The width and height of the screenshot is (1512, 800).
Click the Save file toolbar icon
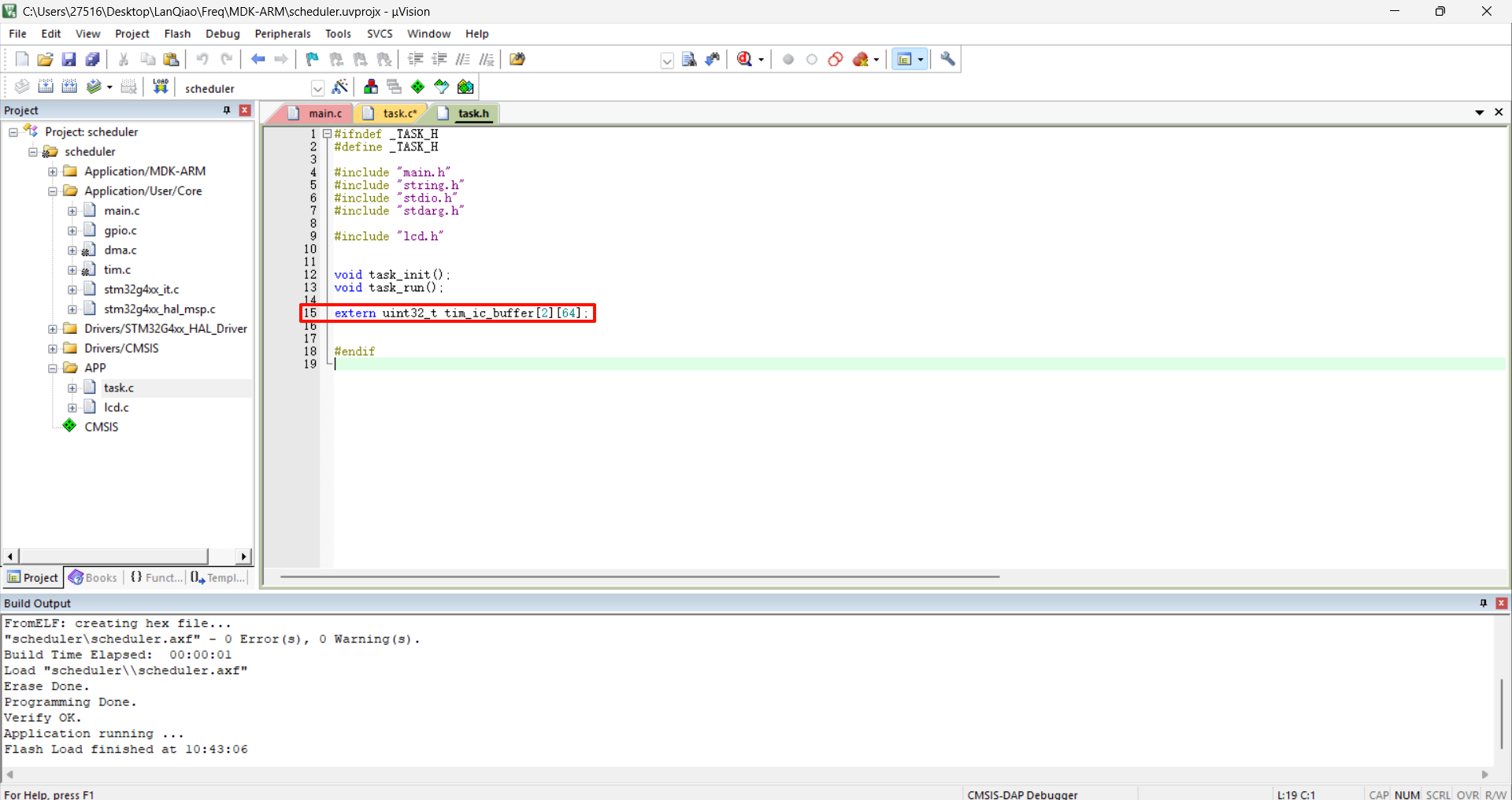69,59
